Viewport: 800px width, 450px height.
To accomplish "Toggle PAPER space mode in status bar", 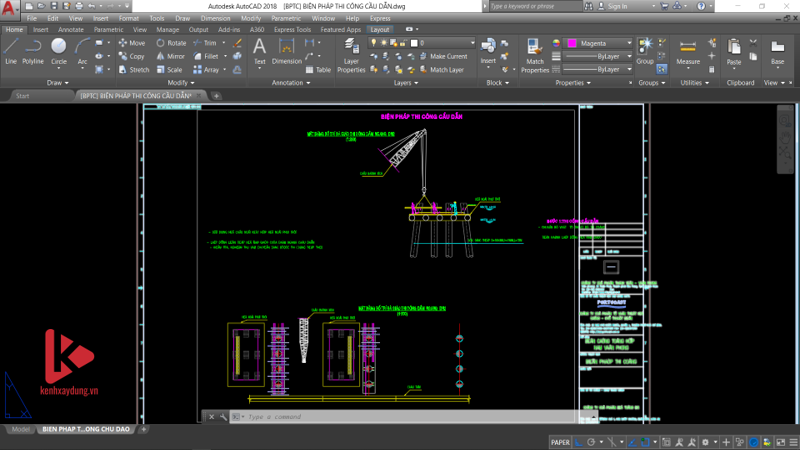I will 561,441.
